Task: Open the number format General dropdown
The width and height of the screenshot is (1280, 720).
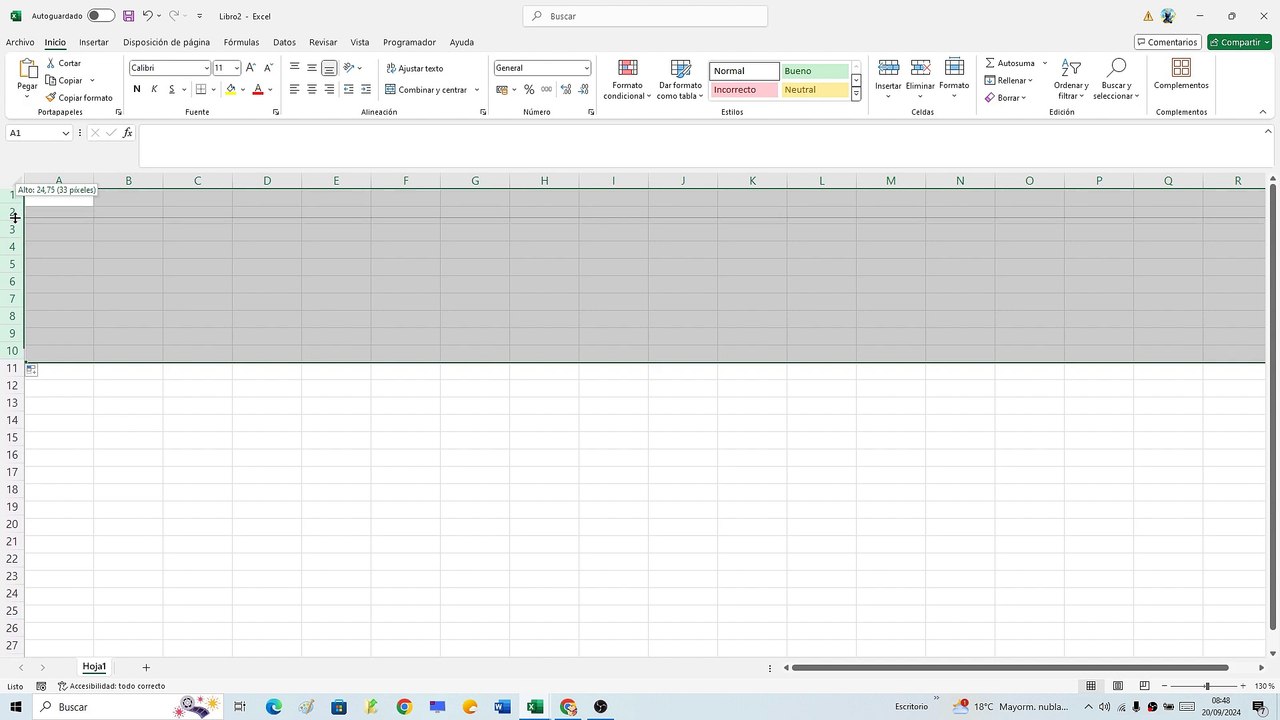Action: [x=587, y=68]
